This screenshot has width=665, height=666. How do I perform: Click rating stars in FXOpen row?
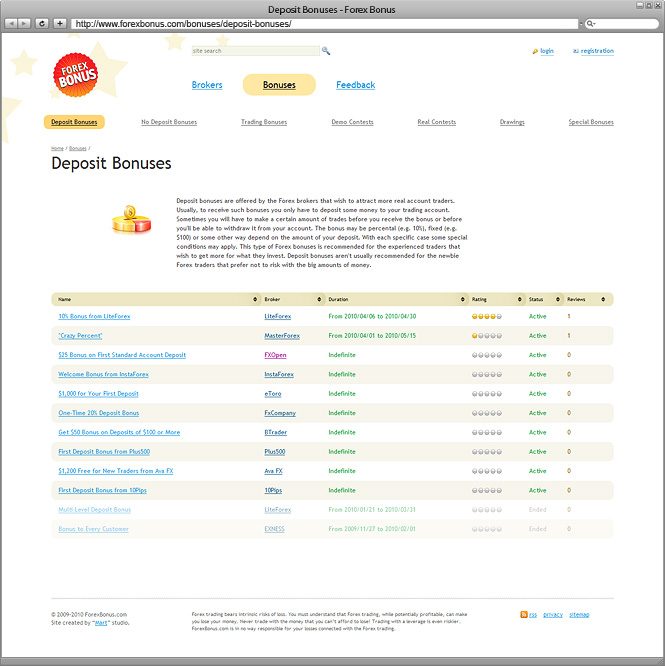487,355
